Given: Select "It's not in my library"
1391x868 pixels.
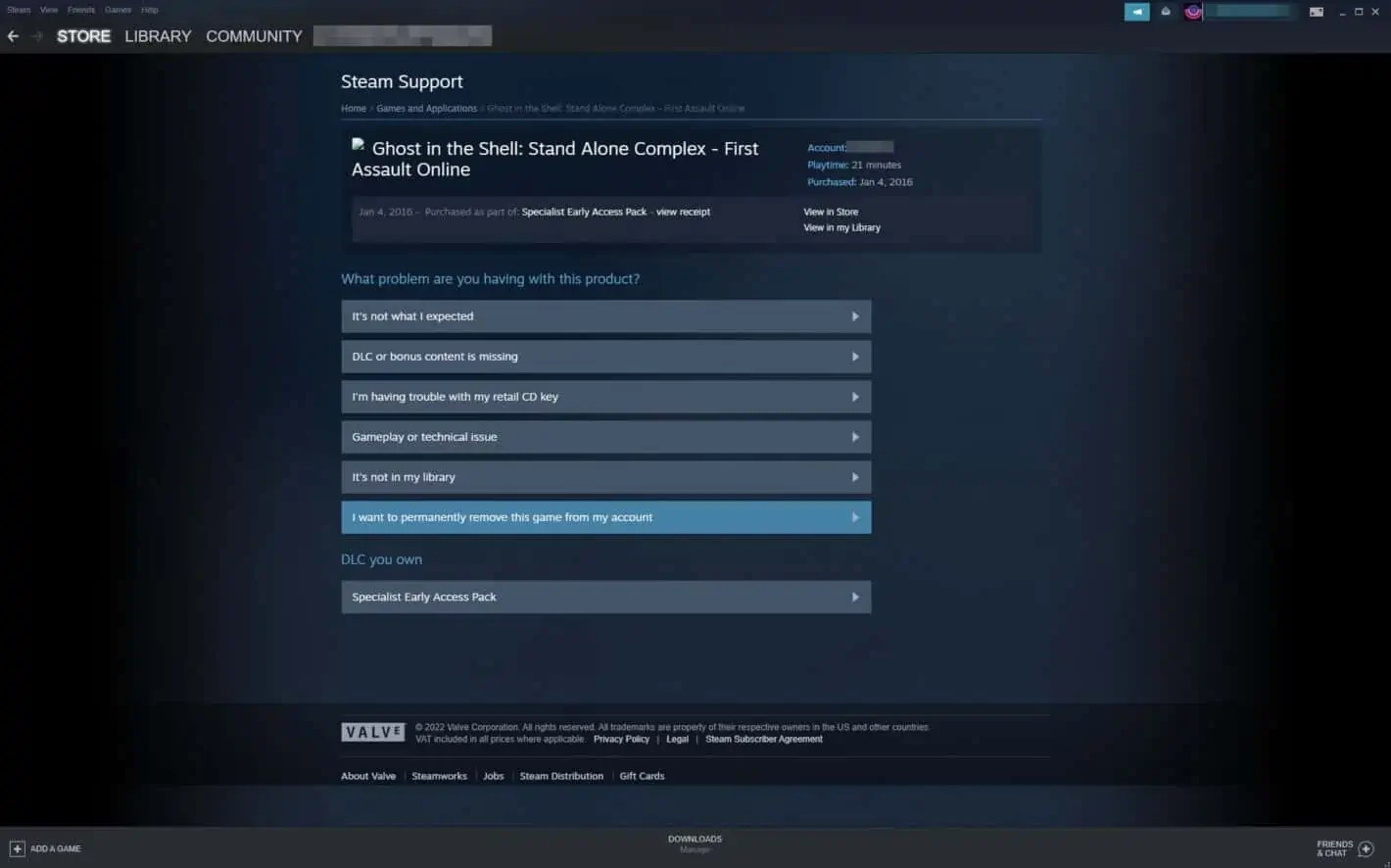Looking at the screenshot, I should point(605,477).
